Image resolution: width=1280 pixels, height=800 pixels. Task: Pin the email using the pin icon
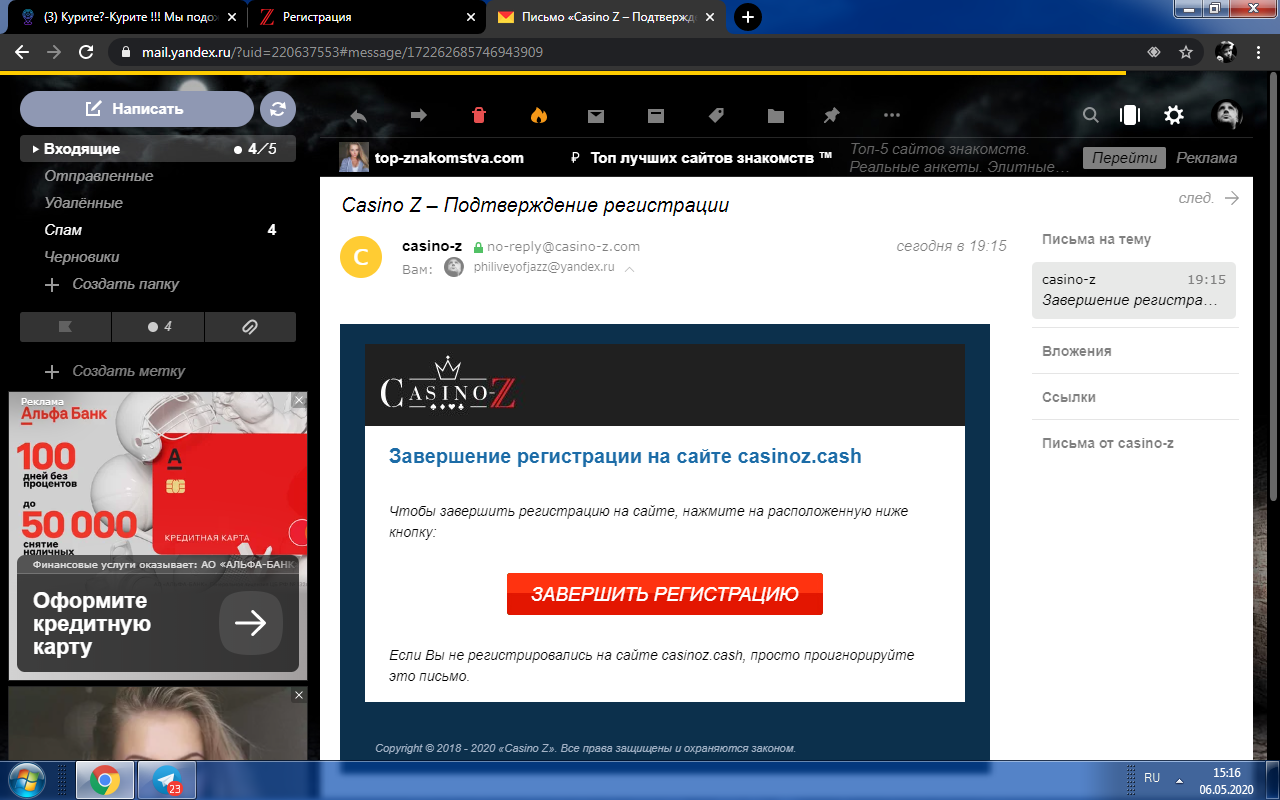point(832,116)
